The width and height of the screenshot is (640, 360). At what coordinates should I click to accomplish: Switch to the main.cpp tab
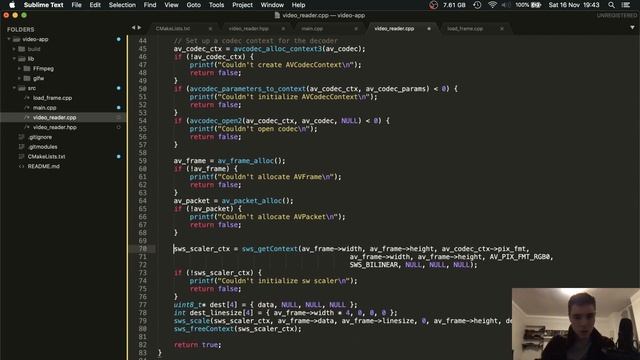(312, 29)
